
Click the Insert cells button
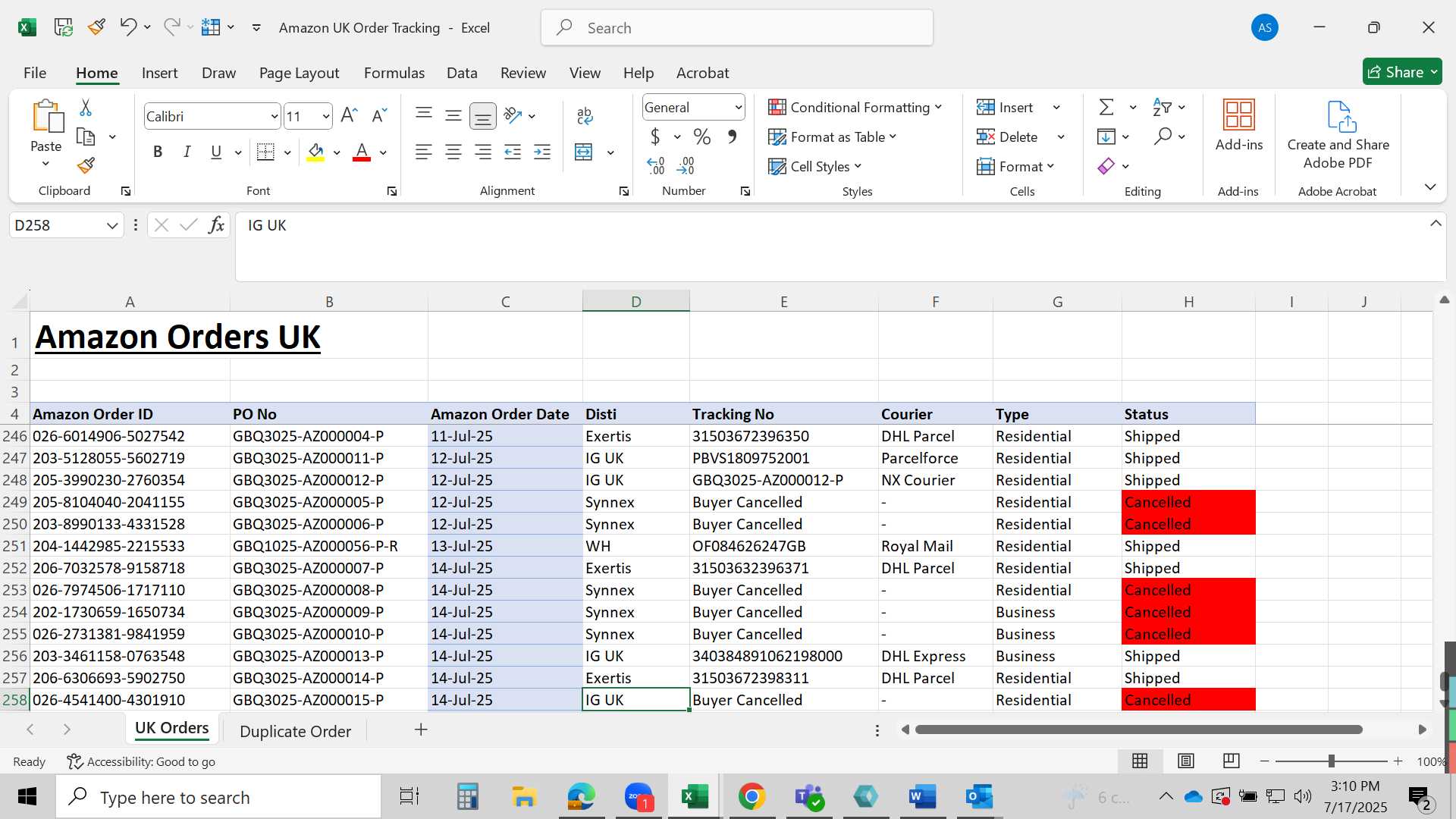[x=1006, y=107]
